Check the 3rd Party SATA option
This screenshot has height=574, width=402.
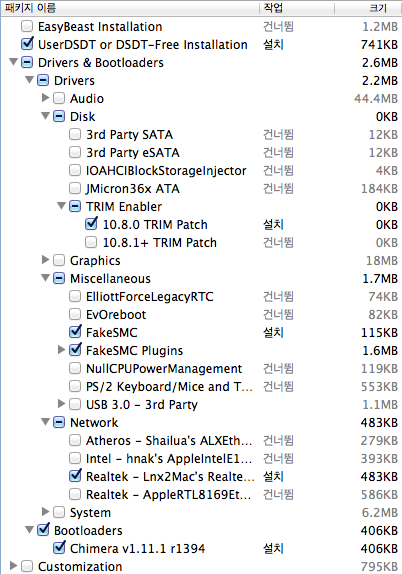pos(75,134)
